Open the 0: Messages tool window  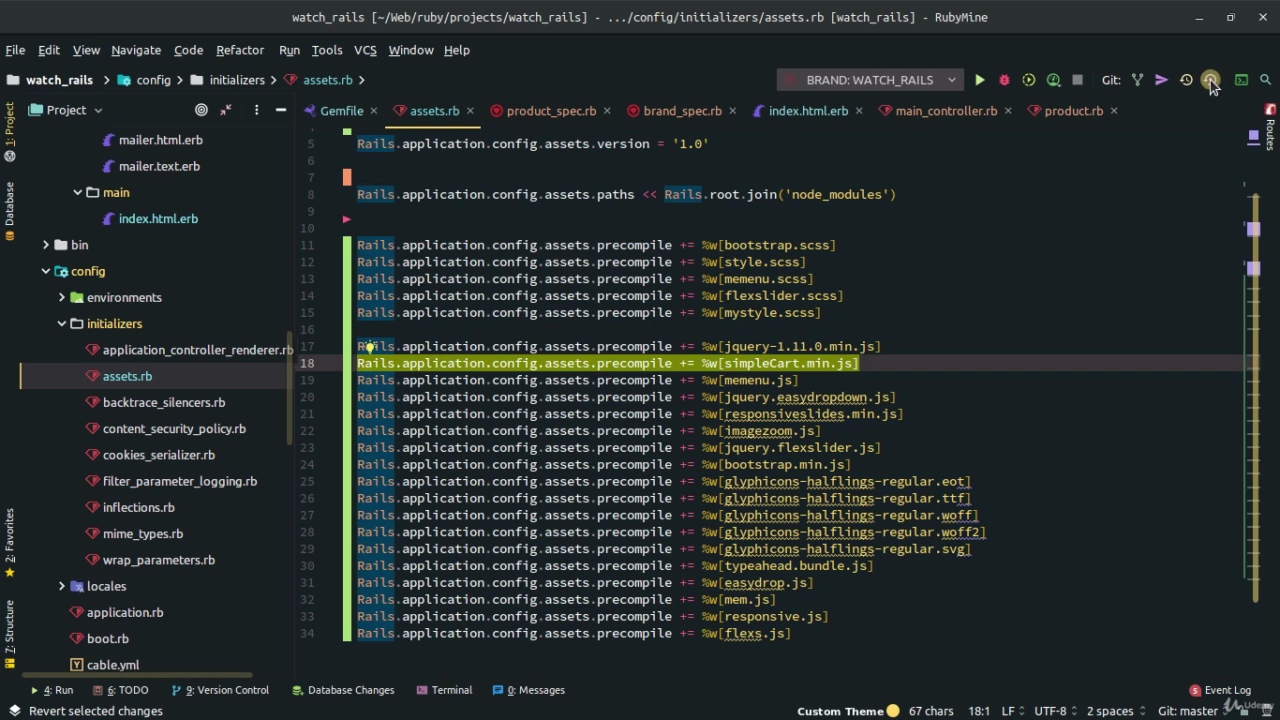[528, 690]
